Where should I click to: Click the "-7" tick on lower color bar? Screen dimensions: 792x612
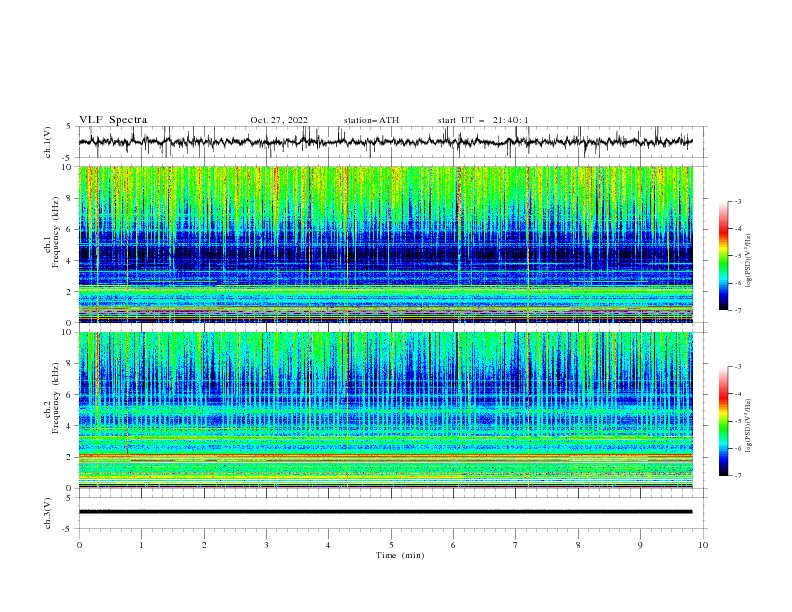coord(737,476)
